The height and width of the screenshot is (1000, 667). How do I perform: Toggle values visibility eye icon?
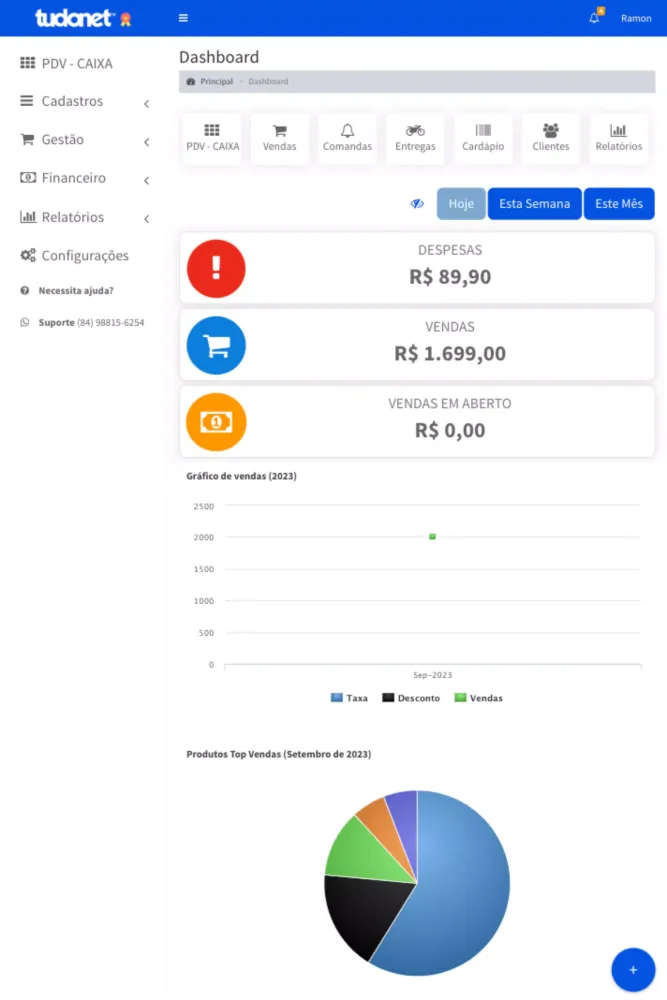point(417,204)
